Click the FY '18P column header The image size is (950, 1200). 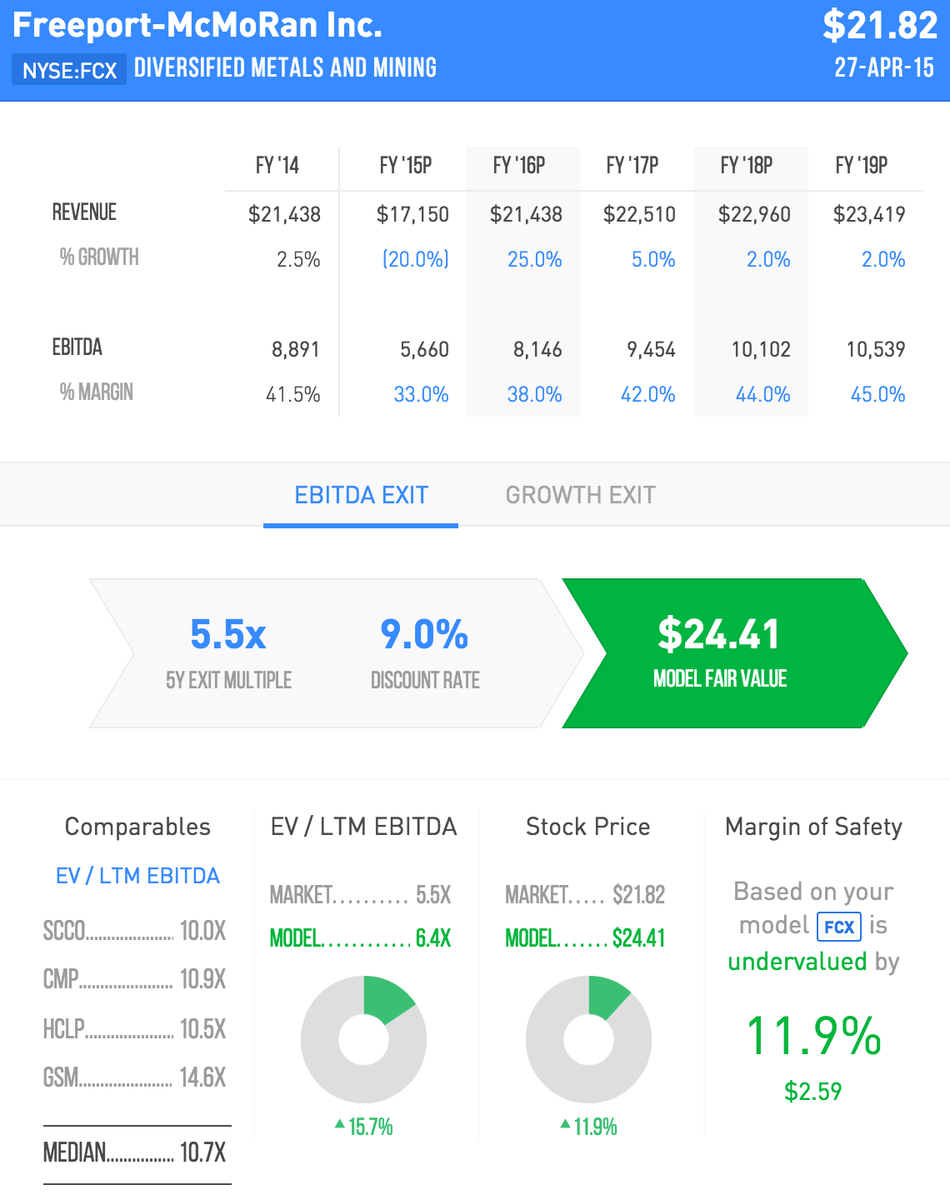747,165
